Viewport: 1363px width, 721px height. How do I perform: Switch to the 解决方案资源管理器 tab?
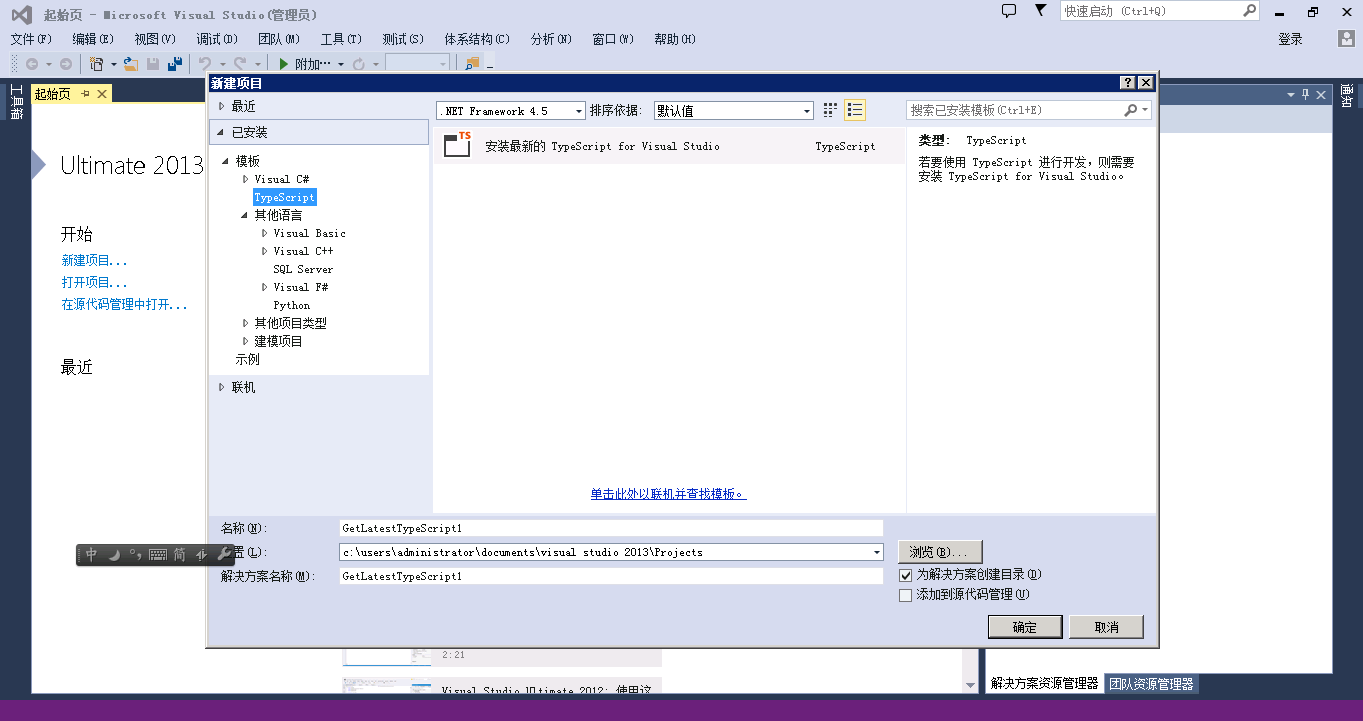1044,684
